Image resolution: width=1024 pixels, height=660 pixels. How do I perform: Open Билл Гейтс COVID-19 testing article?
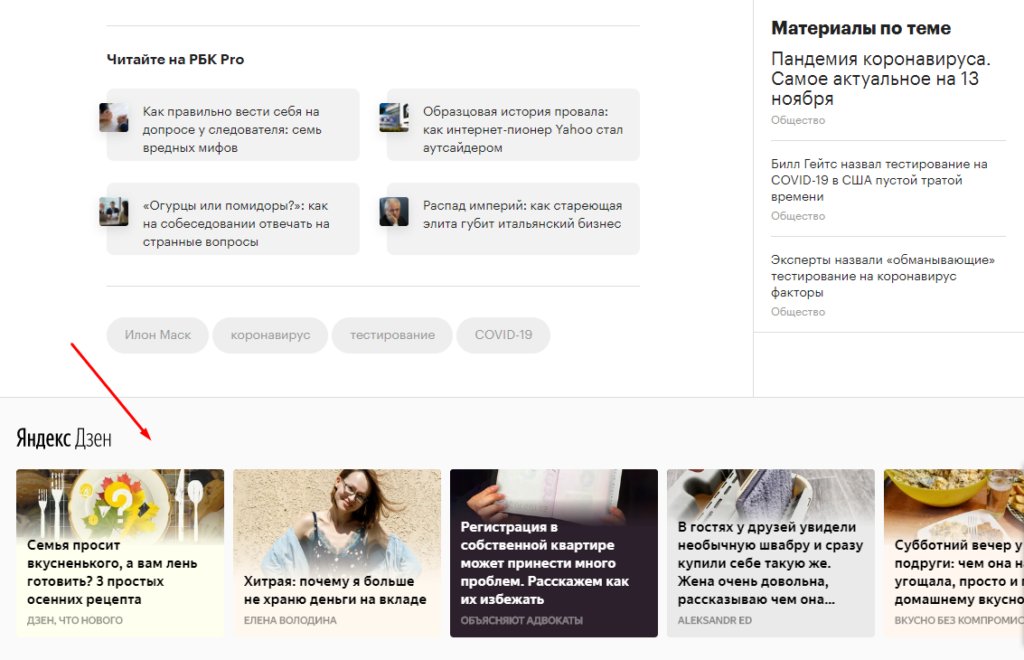point(879,180)
